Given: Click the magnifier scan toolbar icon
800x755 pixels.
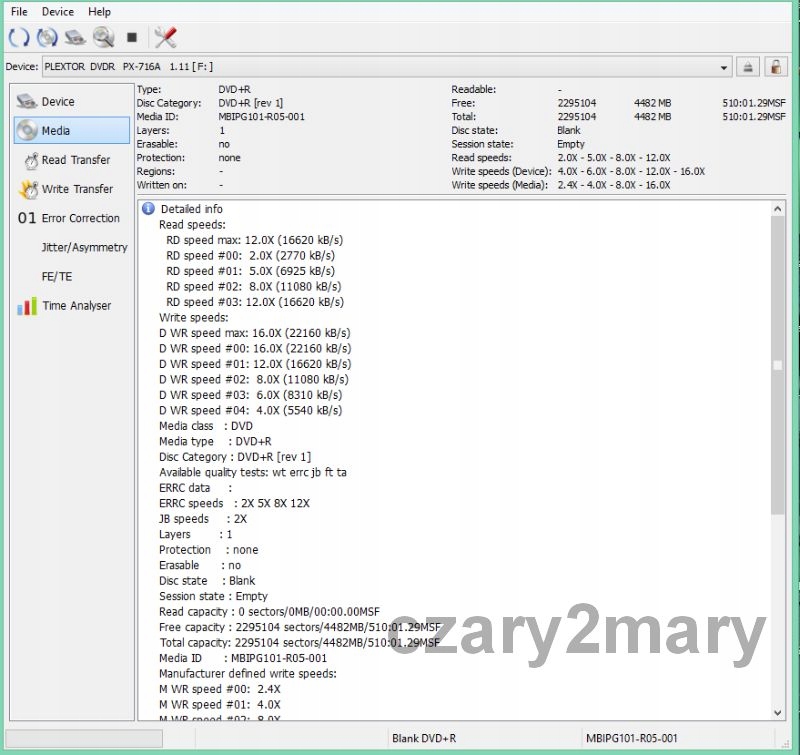Looking at the screenshot, I should [x=103, y=38].
